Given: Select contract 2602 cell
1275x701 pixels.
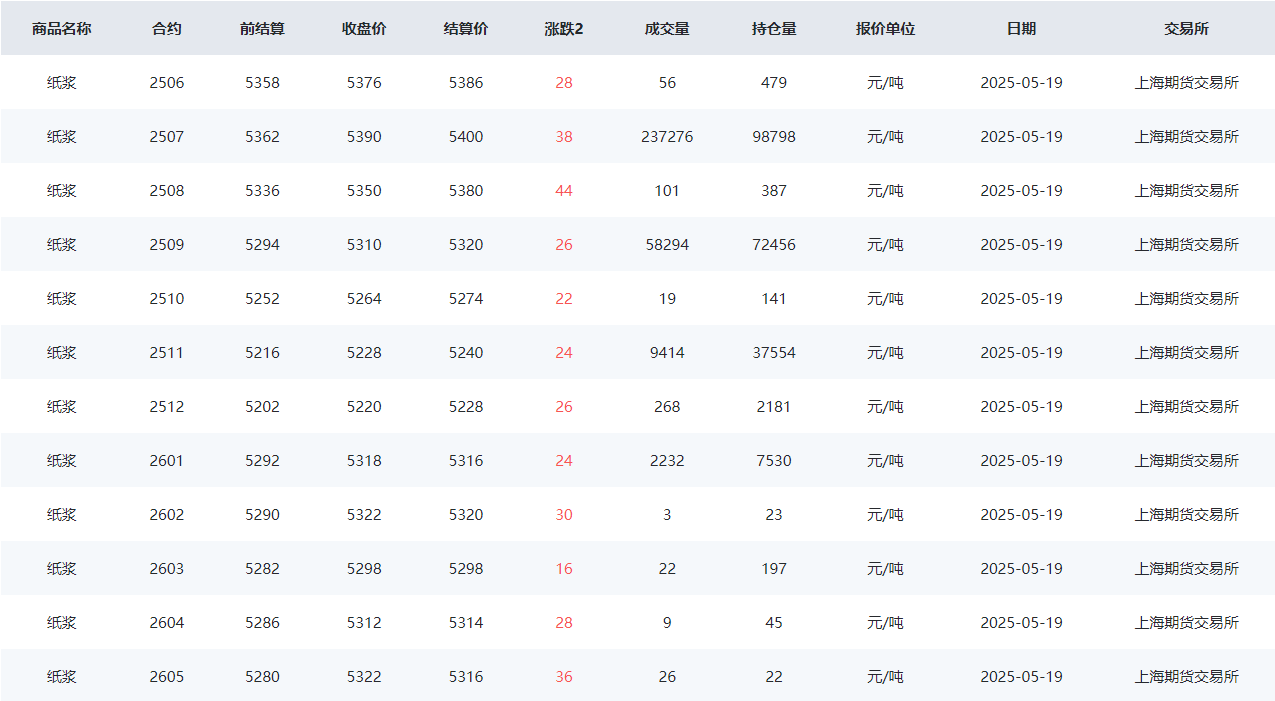Looking at the screenshot, I should click(x=167, y=515).
